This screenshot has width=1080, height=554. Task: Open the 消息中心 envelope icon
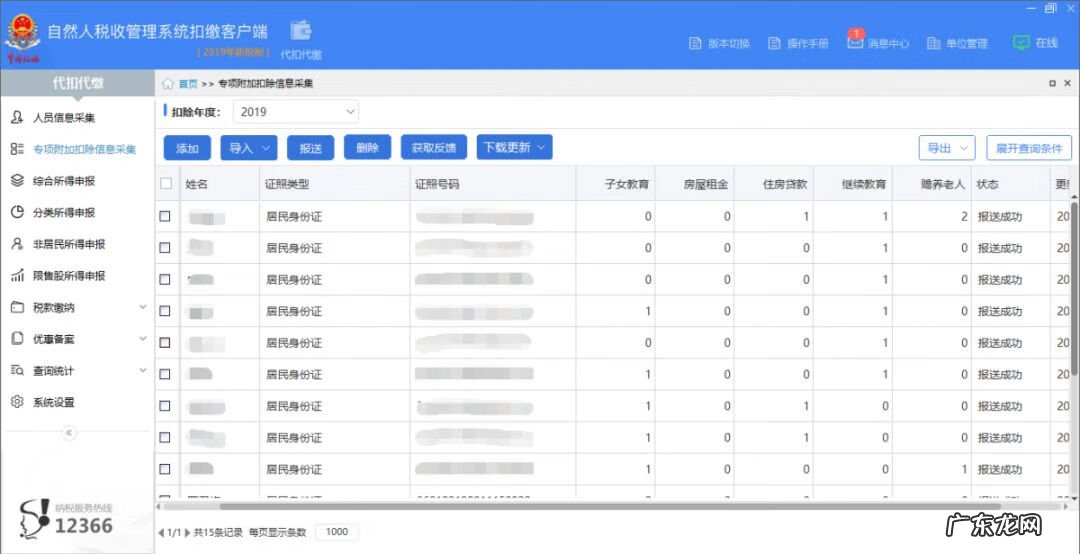click(x=855, y=42)
